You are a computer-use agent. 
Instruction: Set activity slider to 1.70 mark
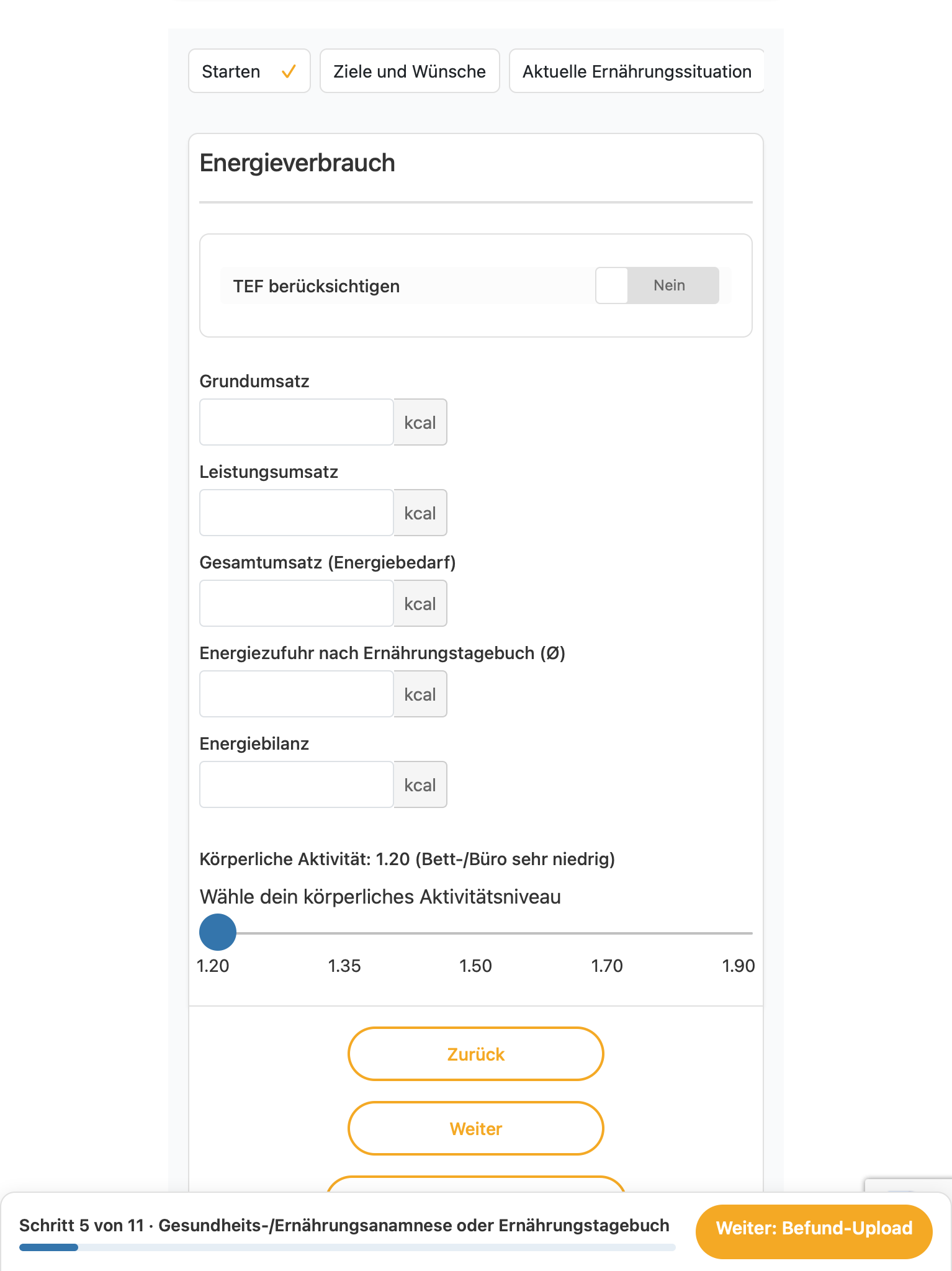point(607,933)
